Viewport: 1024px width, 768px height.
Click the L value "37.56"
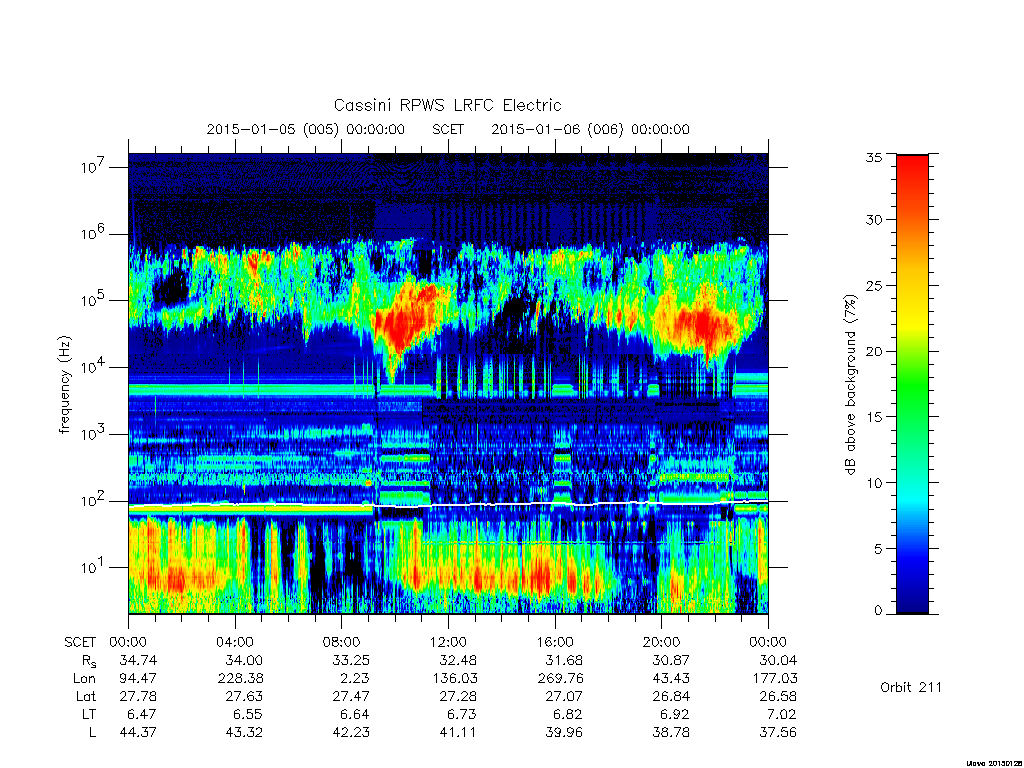point(778,732)
